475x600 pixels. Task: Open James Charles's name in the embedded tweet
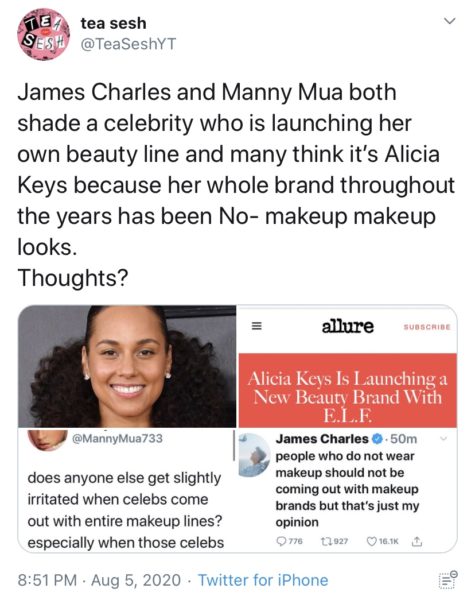click(322, 439)
